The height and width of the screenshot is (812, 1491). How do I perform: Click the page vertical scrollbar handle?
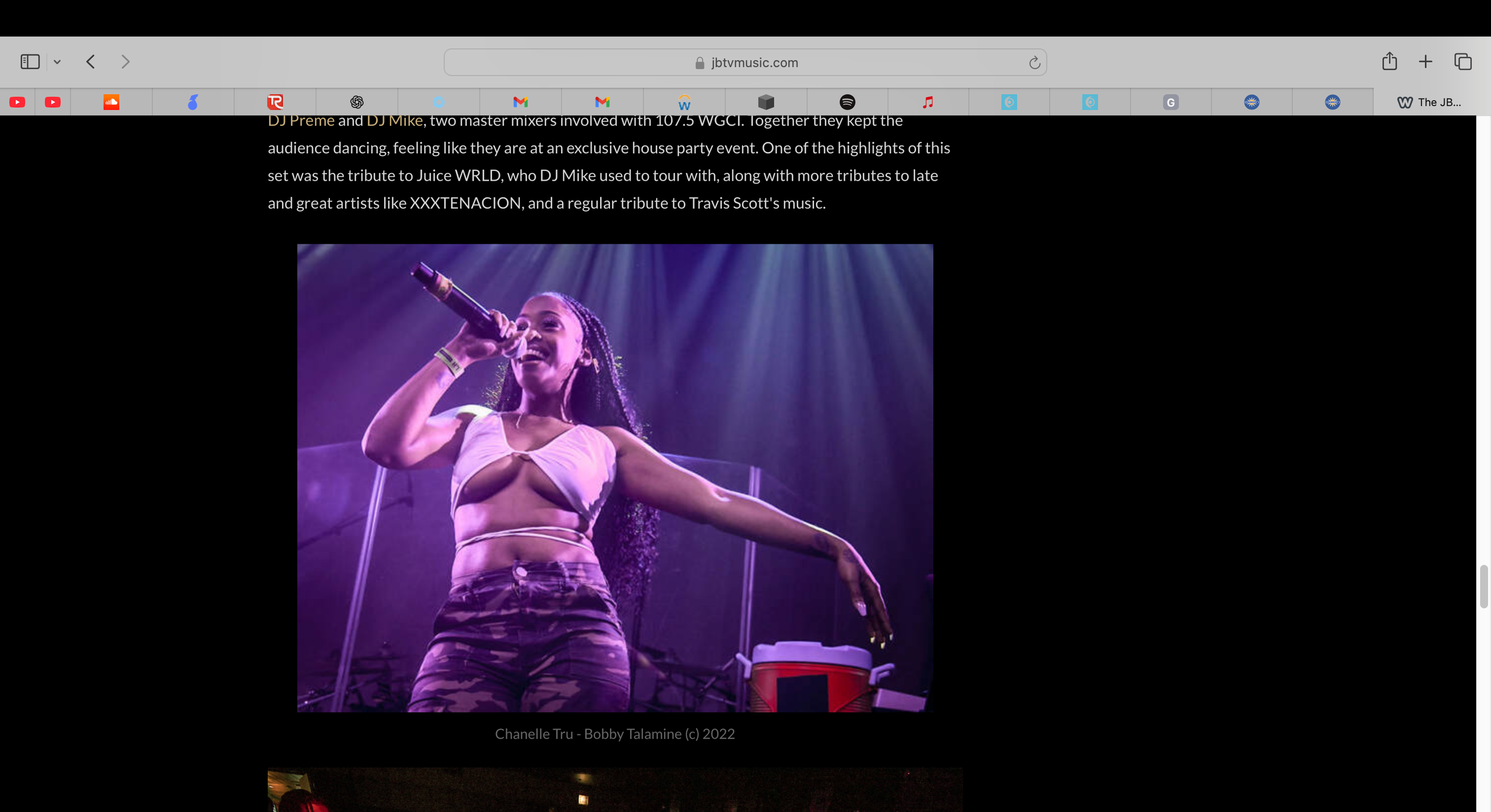(1483, 586)
